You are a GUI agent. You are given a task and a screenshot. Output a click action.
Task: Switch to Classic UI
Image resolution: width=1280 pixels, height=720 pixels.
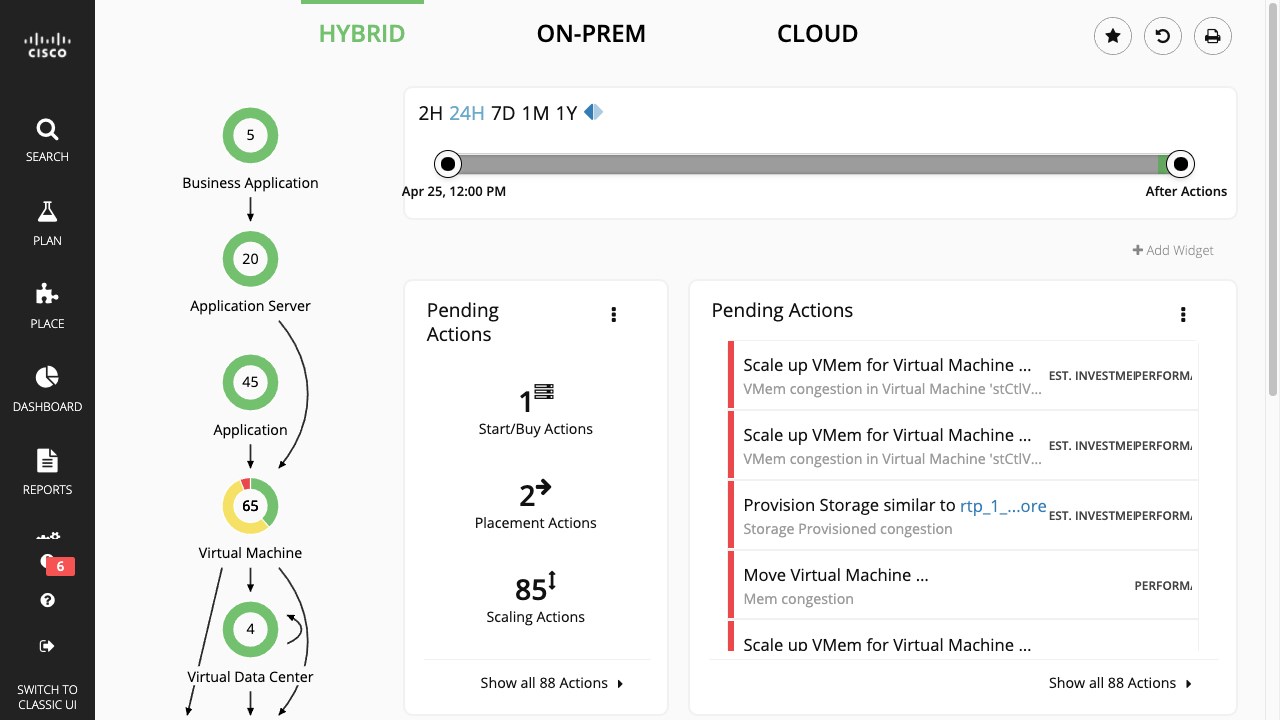47,697
